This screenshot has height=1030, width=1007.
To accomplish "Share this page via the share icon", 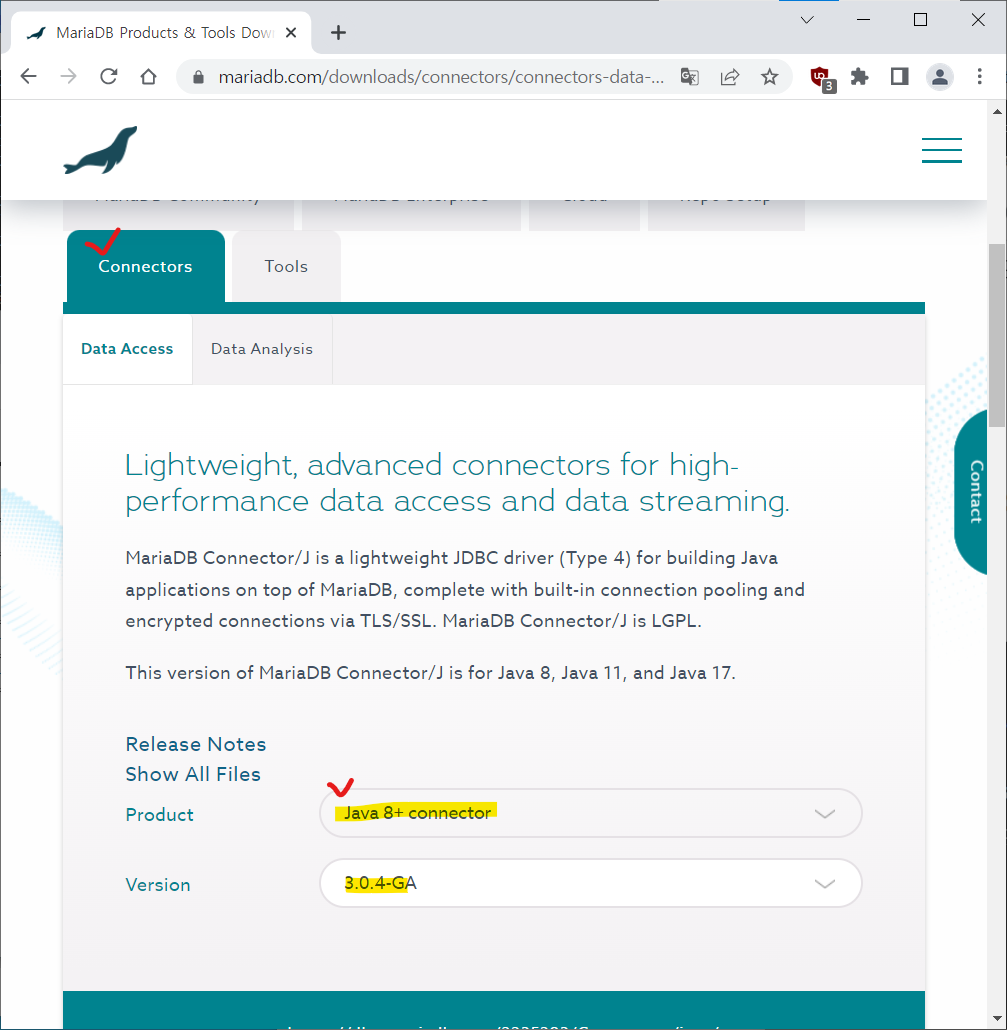I will click(730, 77).
